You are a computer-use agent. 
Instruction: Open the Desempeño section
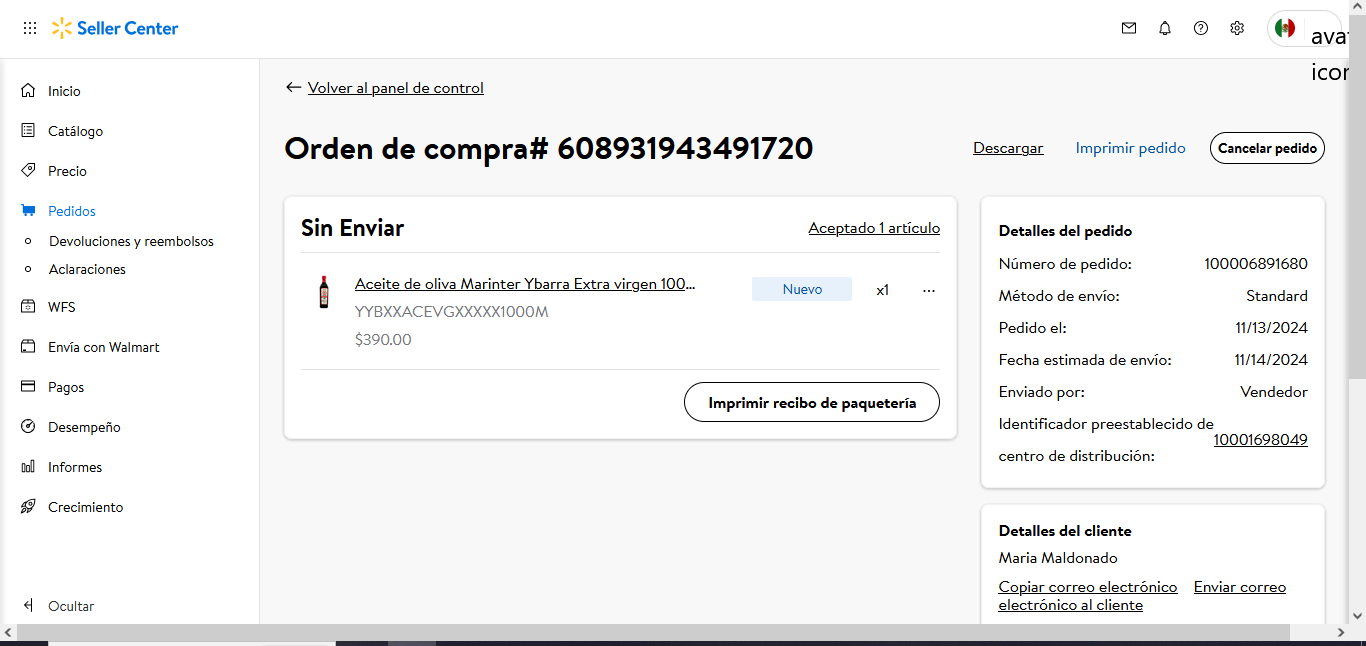(84, 427)
